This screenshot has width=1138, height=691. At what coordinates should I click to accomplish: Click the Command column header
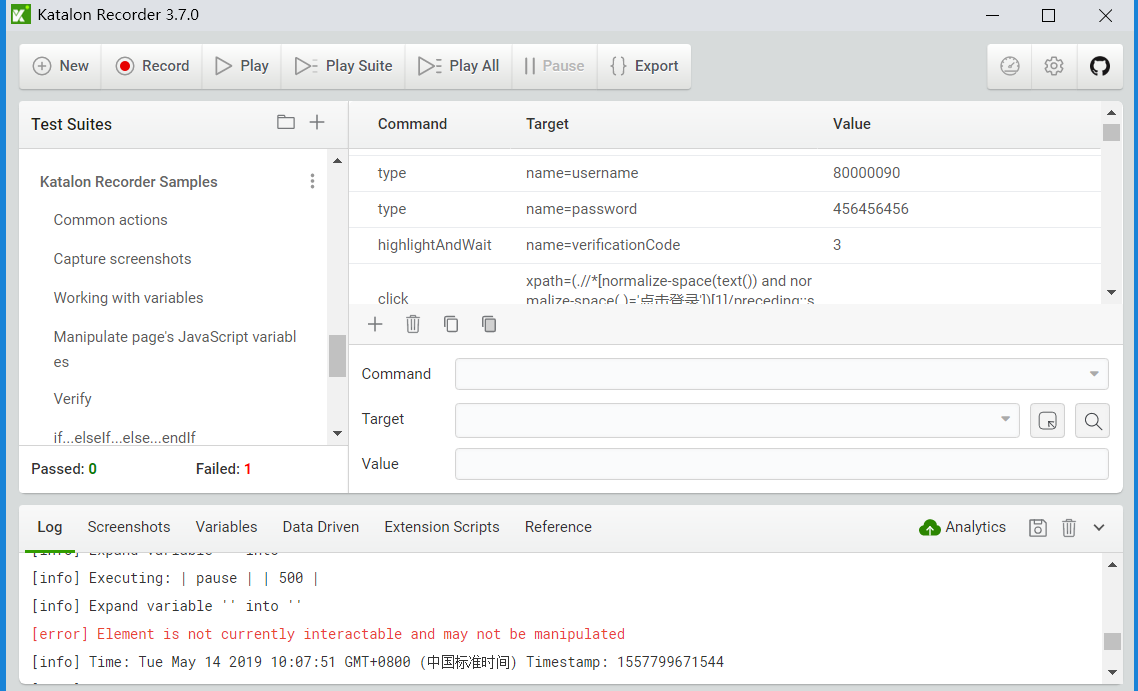coord(412,124)
